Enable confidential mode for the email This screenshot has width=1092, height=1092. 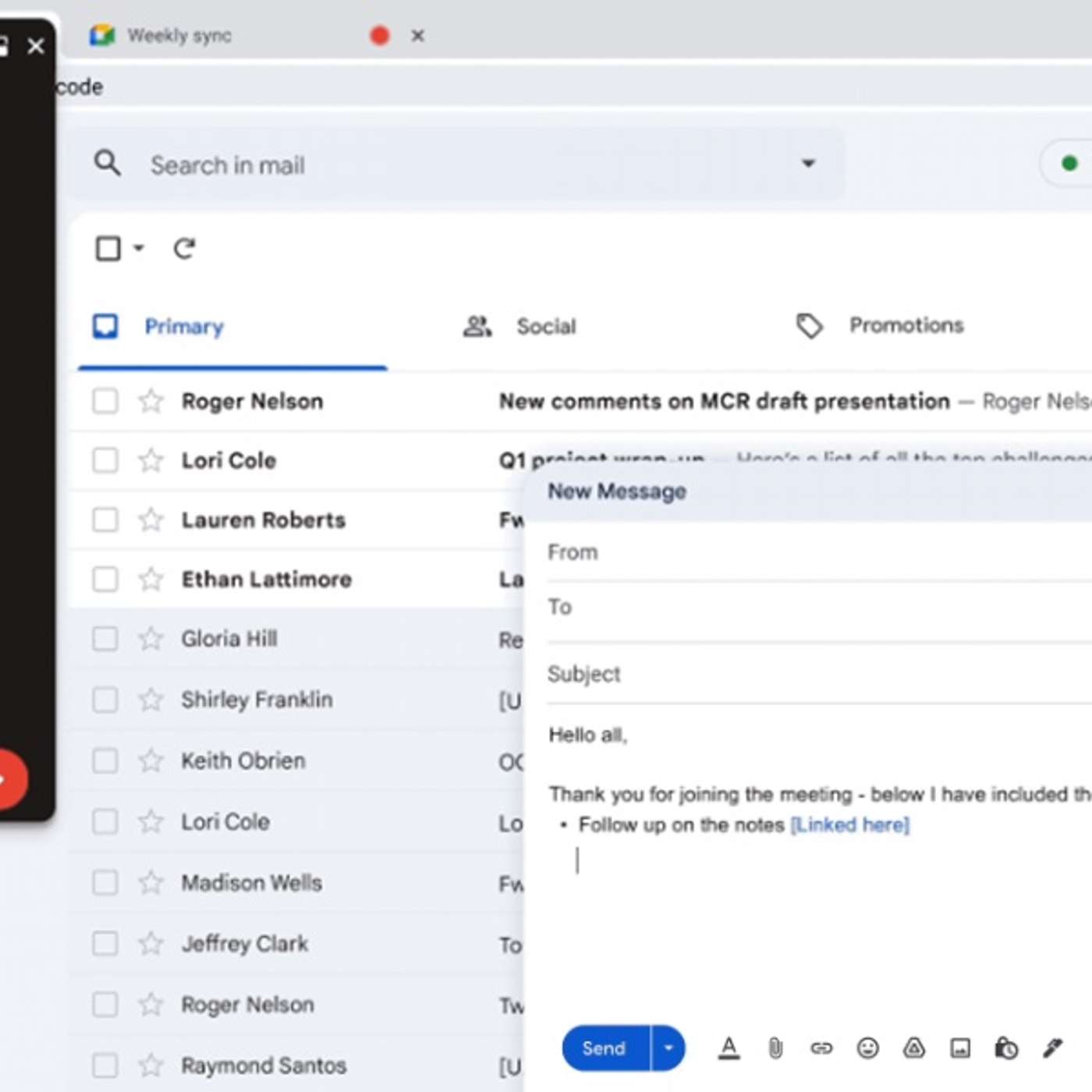click(1006, 1048)
